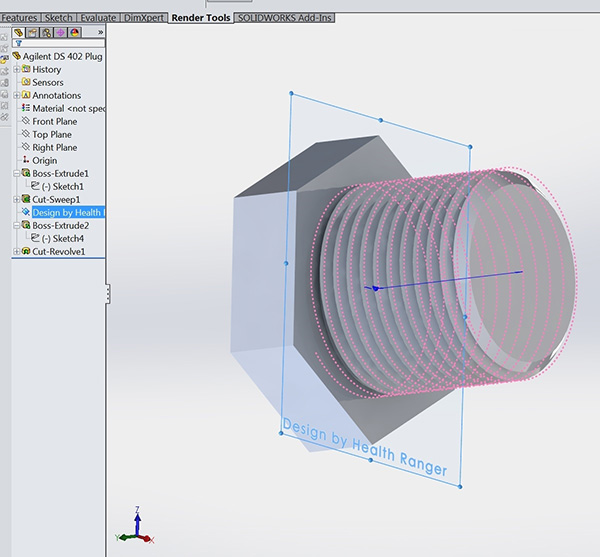The image size is (600, 557).
Task: Expand the Annotations node
Action: [x=16, y=96]
